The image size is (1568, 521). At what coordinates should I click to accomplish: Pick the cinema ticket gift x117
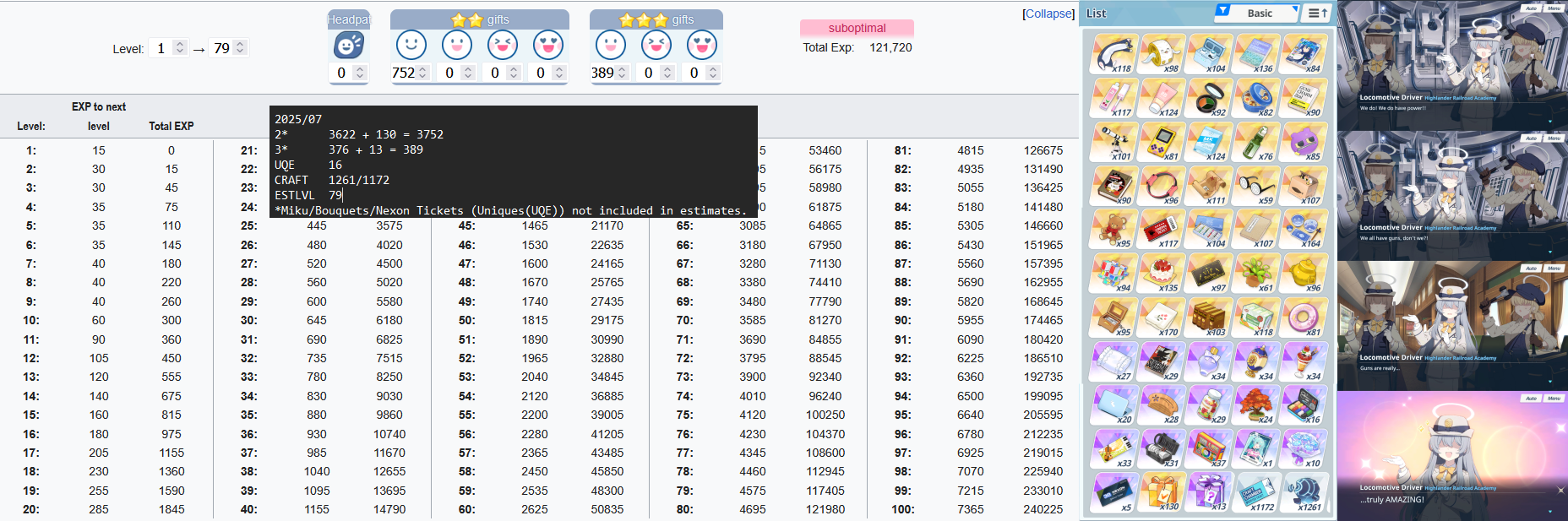tap(1161, 229)
